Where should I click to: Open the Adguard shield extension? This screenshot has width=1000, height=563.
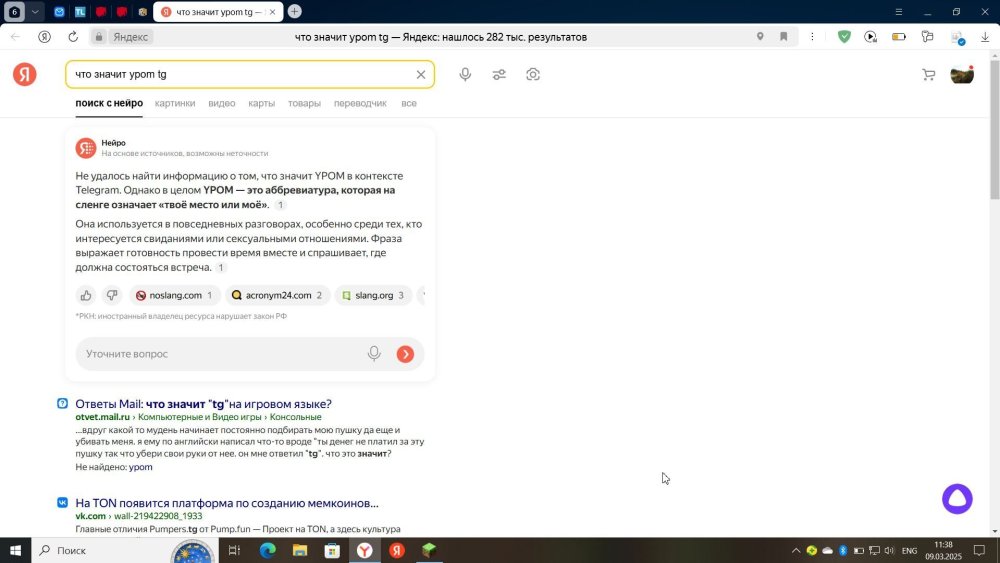[x=844, y=37]
